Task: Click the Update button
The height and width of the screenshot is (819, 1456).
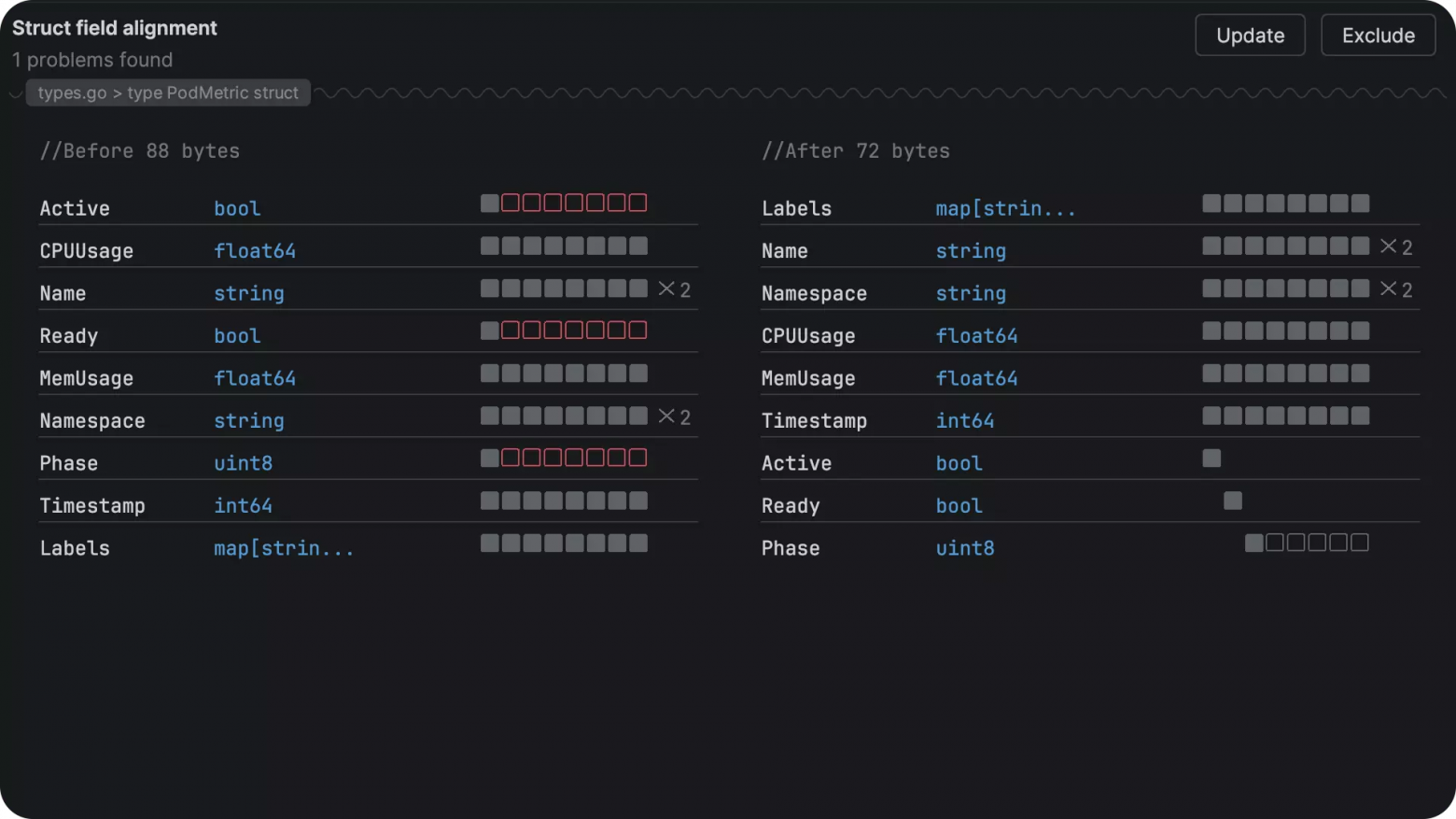Action: (x=1250, y=35)
